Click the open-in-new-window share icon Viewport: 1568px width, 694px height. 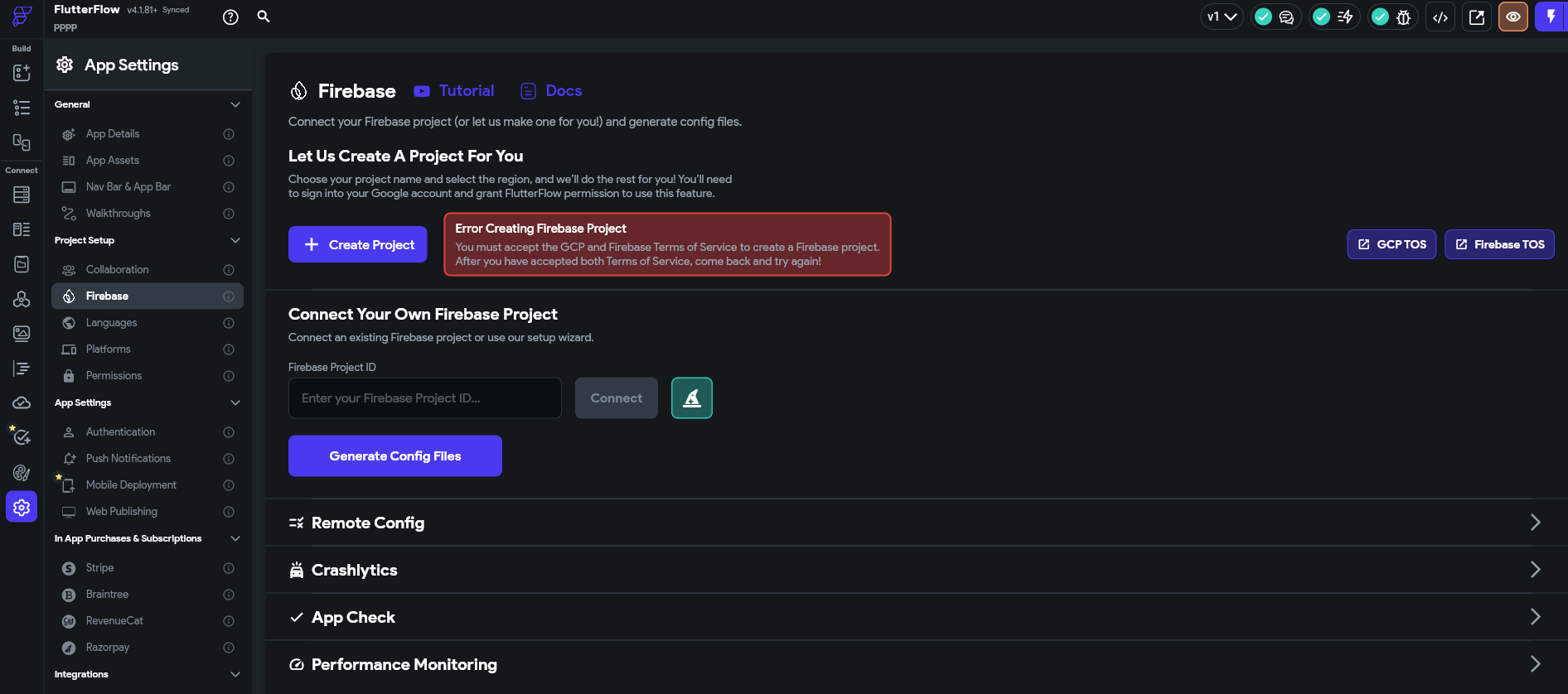[x=1477, y=17]
